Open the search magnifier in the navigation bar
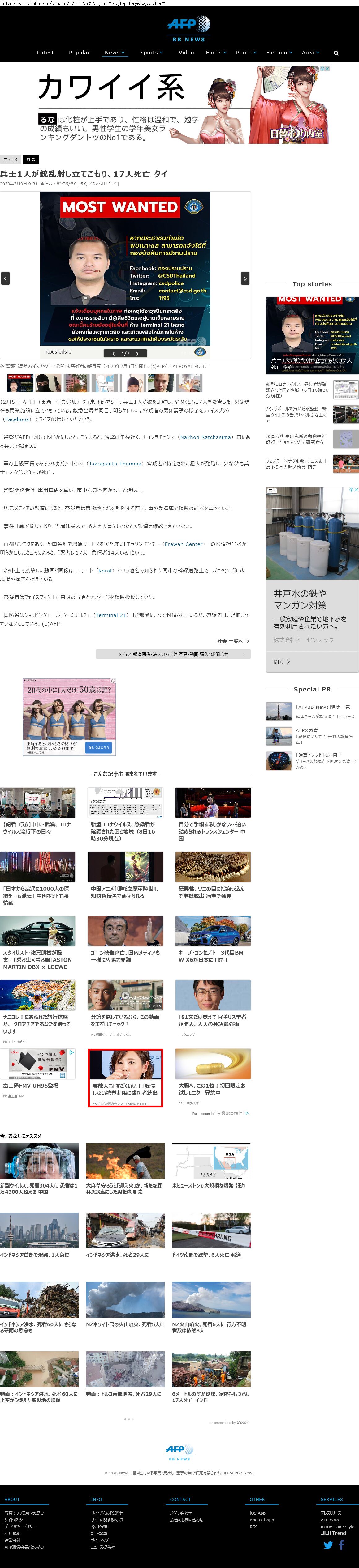Screen dimensions: 359x1568 click(336, 53)
